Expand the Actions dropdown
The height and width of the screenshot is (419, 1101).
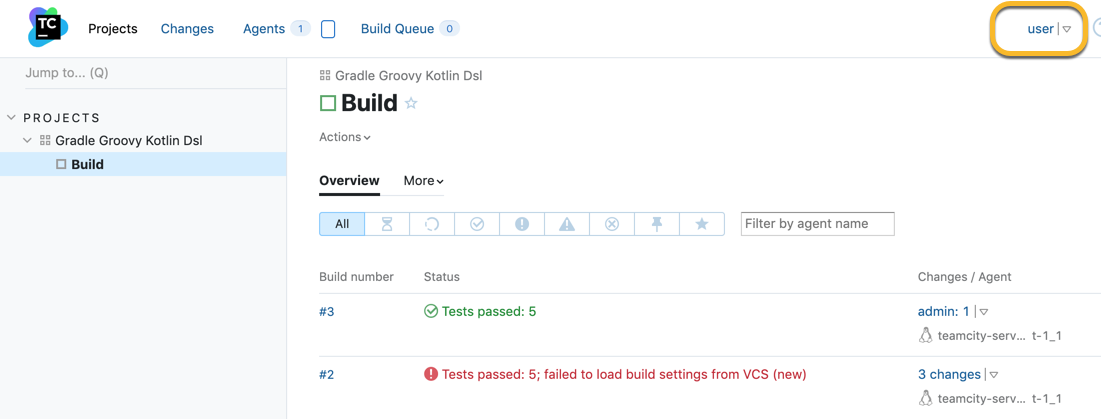pyautogui.click(x=345, y=138)
